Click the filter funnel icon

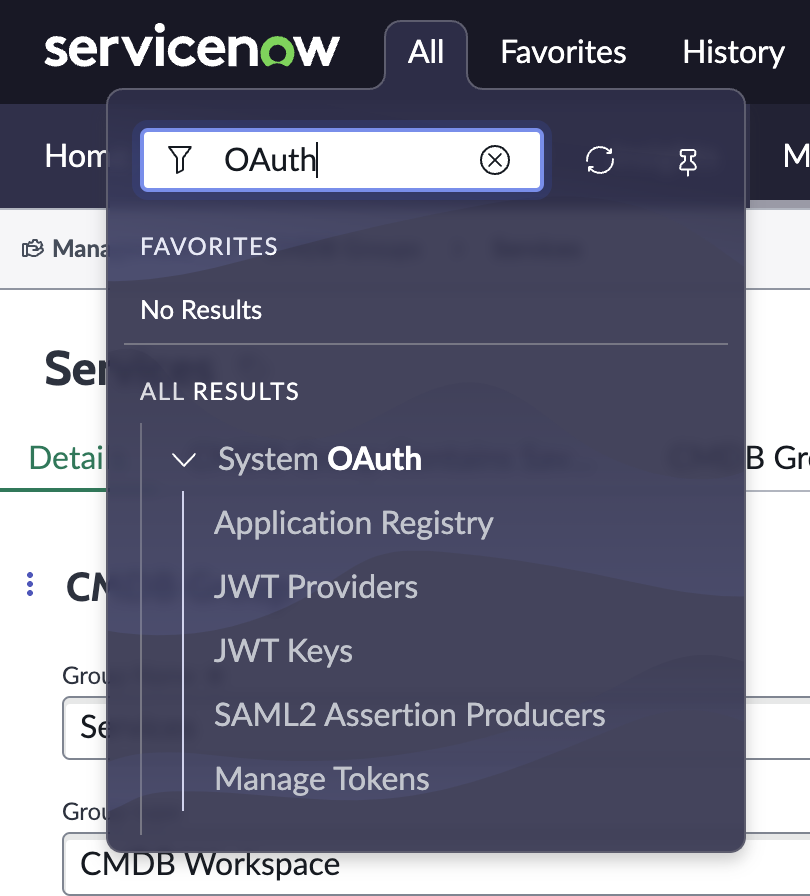tap(179, 159)
